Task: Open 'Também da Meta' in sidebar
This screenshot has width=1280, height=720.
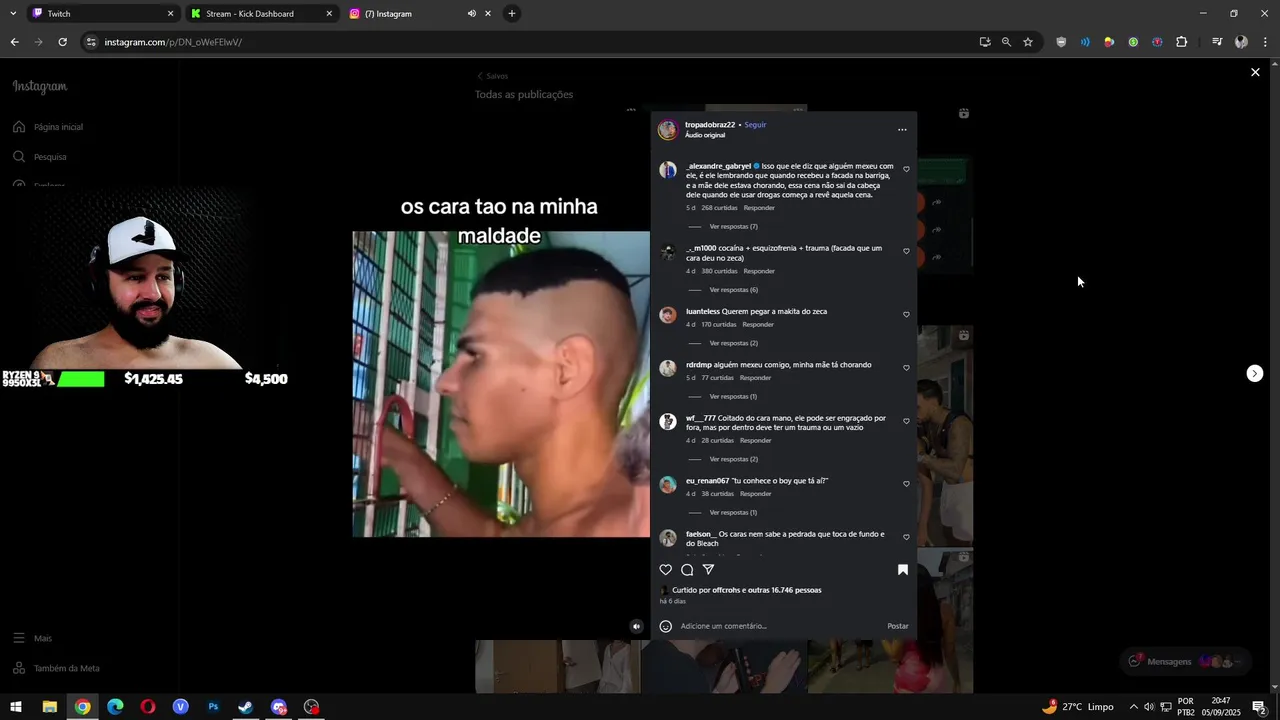Action: (x=56, y=668)
